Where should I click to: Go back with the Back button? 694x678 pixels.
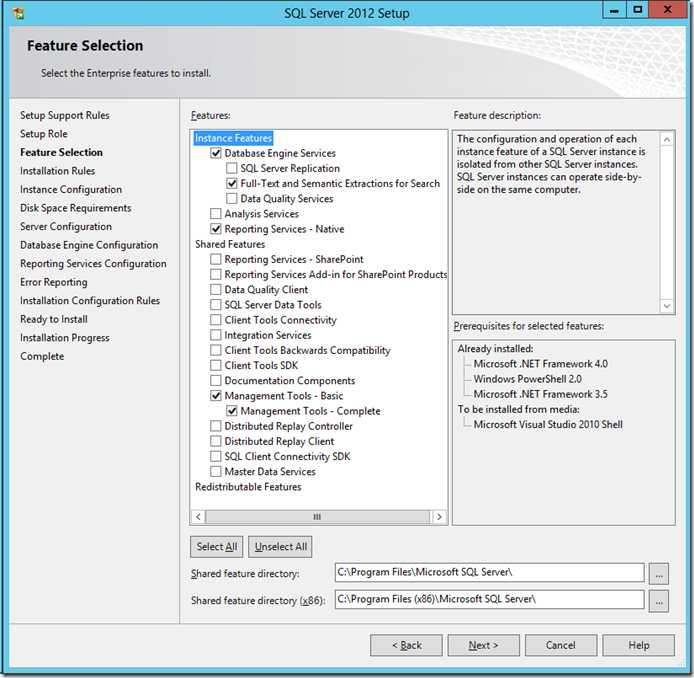coord(406,645)
